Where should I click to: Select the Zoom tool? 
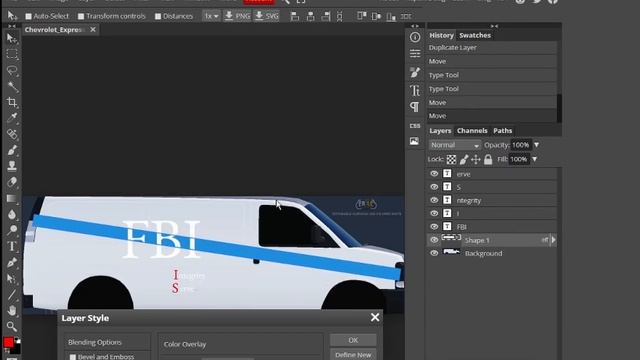click(x=12, y=327)
